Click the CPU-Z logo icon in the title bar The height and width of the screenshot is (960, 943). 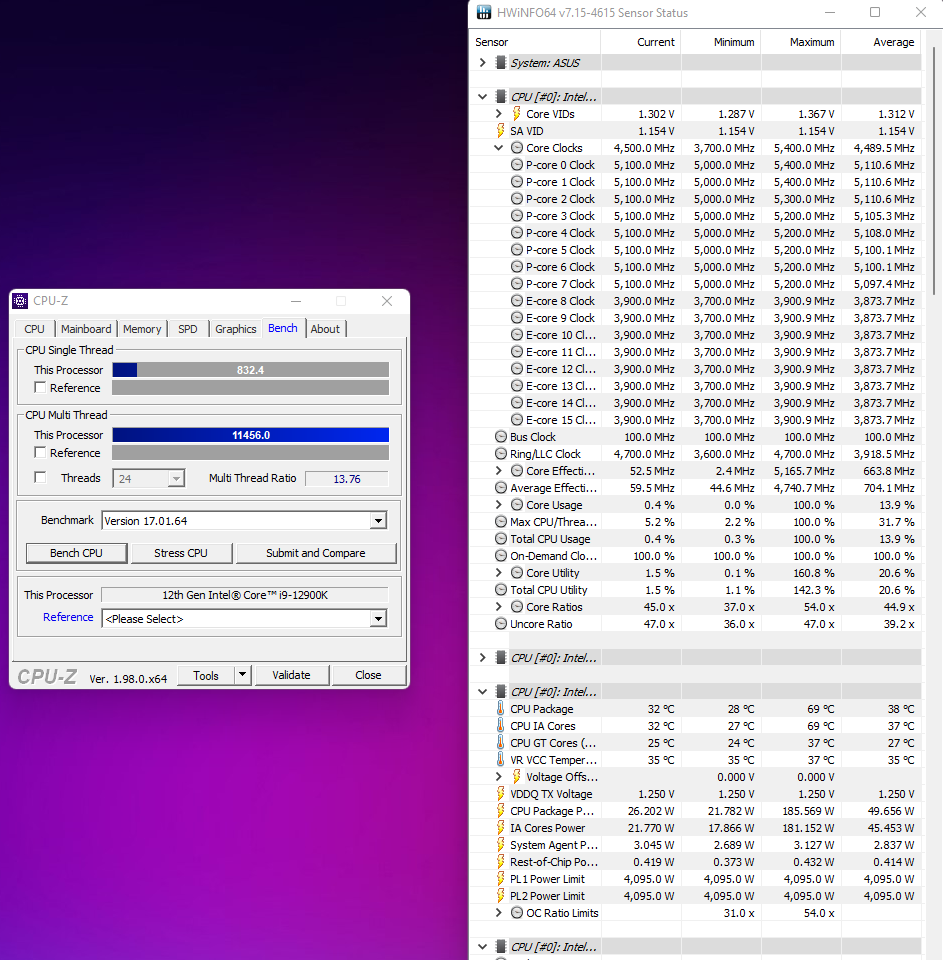click(20, 301)
